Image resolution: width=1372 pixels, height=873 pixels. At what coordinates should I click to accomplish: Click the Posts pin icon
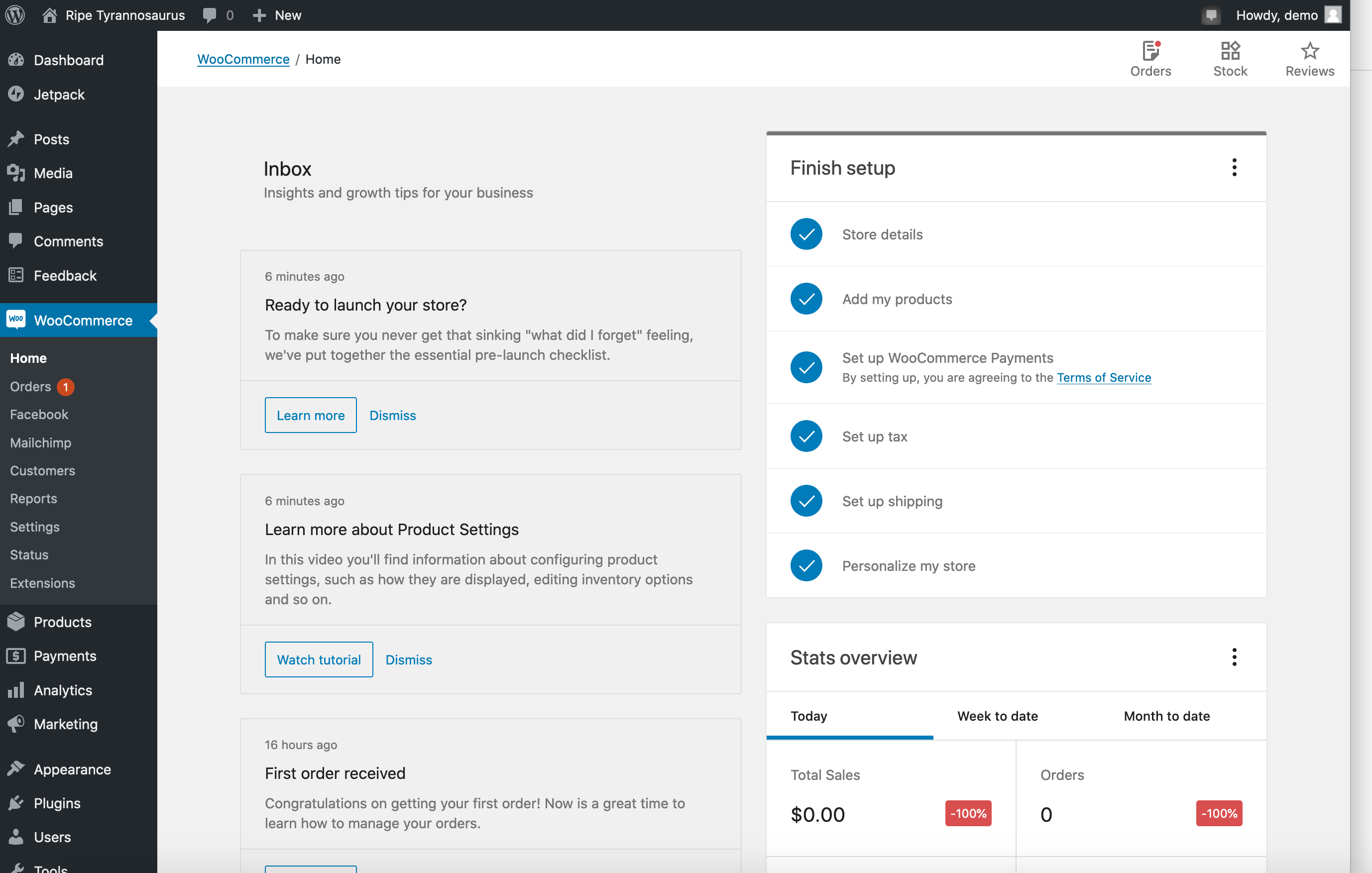[16, 139]
